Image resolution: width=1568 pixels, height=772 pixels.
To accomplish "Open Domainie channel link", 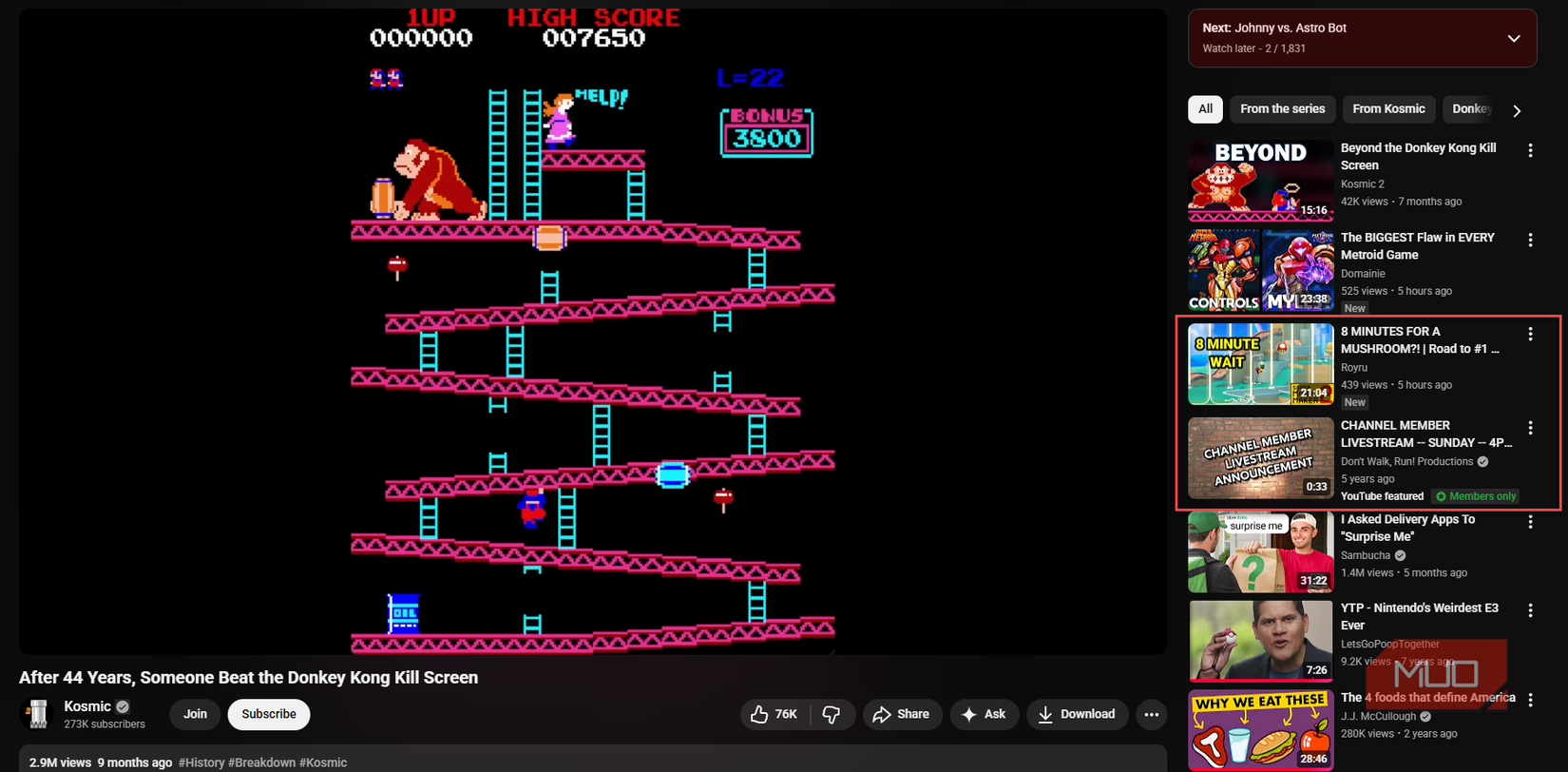I will click(1363, 274).
